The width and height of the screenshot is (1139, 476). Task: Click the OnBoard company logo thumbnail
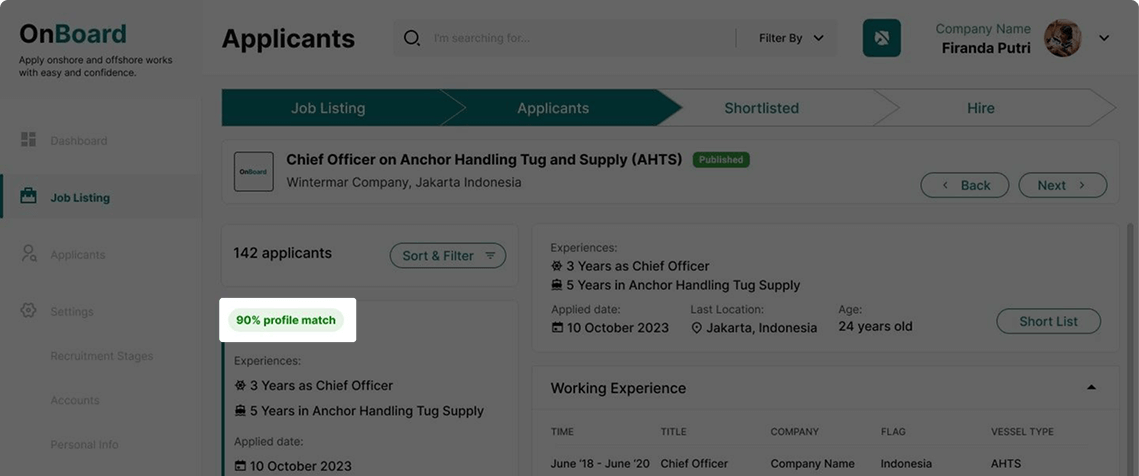click(x=254, y=172)
